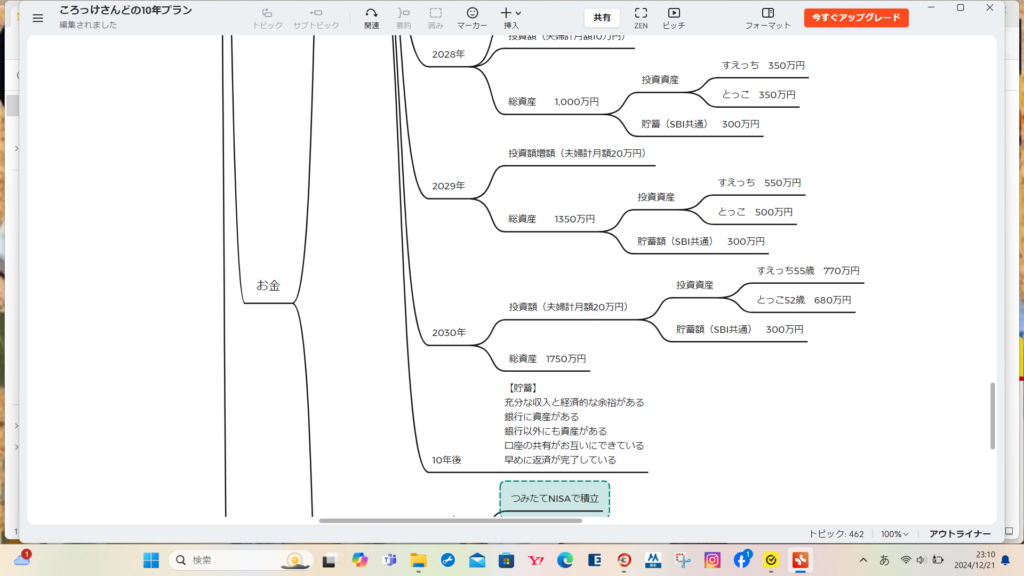
Task: Click the vertical scrollbar thumb
Action: click(993, 415)
